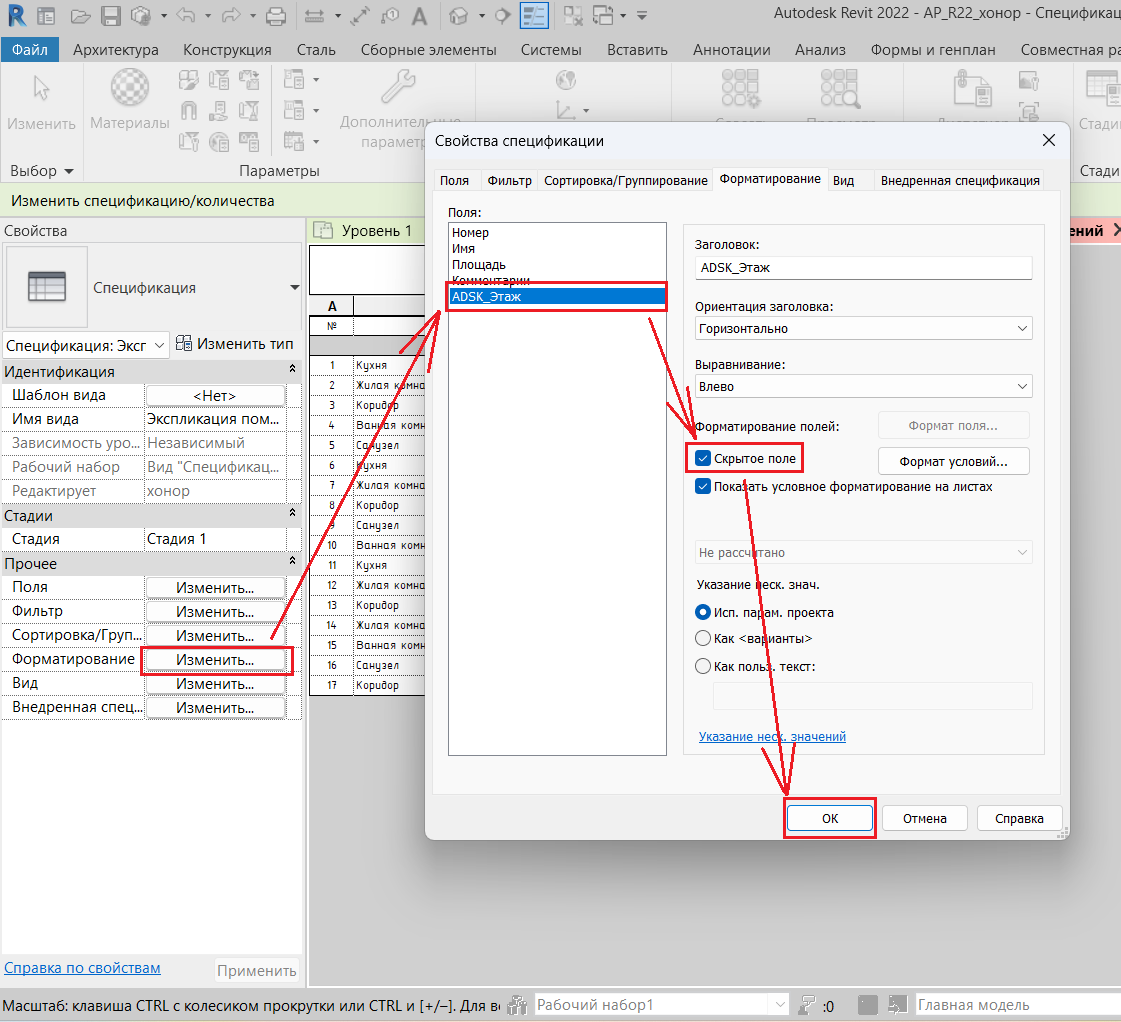Open the 'Ориентация заголовка' dropdown

(863, 328)
